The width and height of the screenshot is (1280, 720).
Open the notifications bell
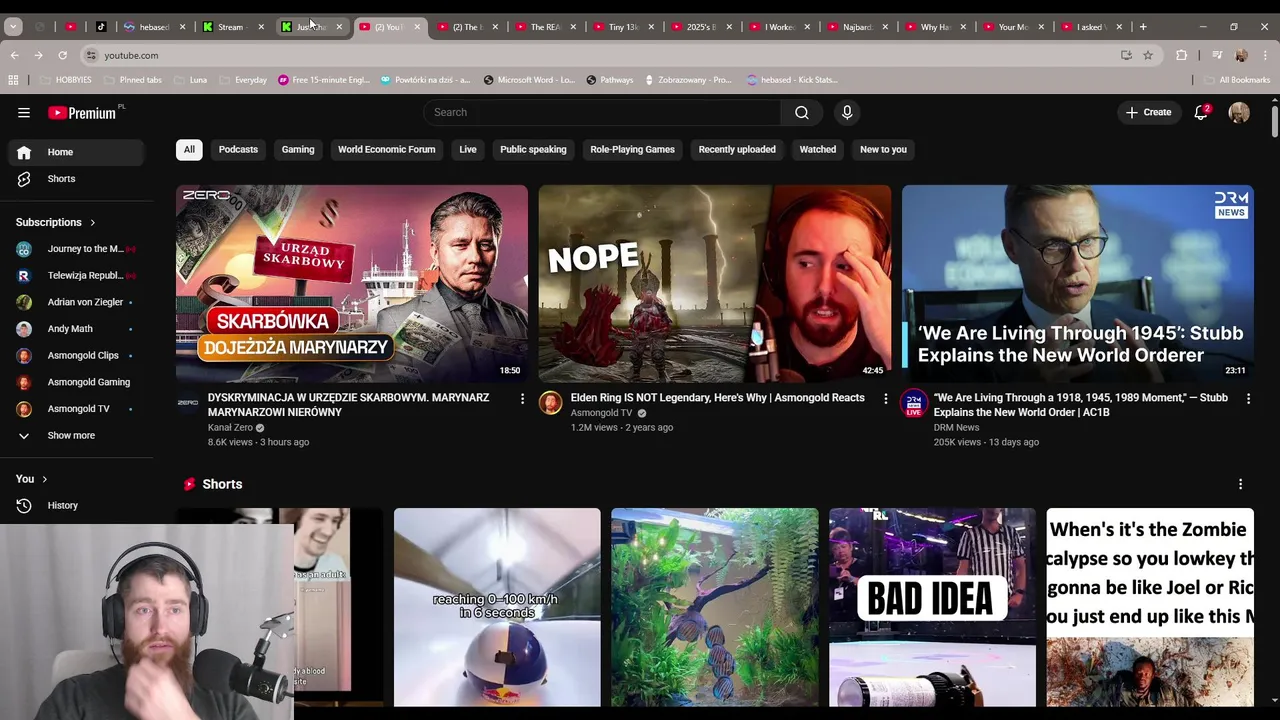tap(1201, 112)
